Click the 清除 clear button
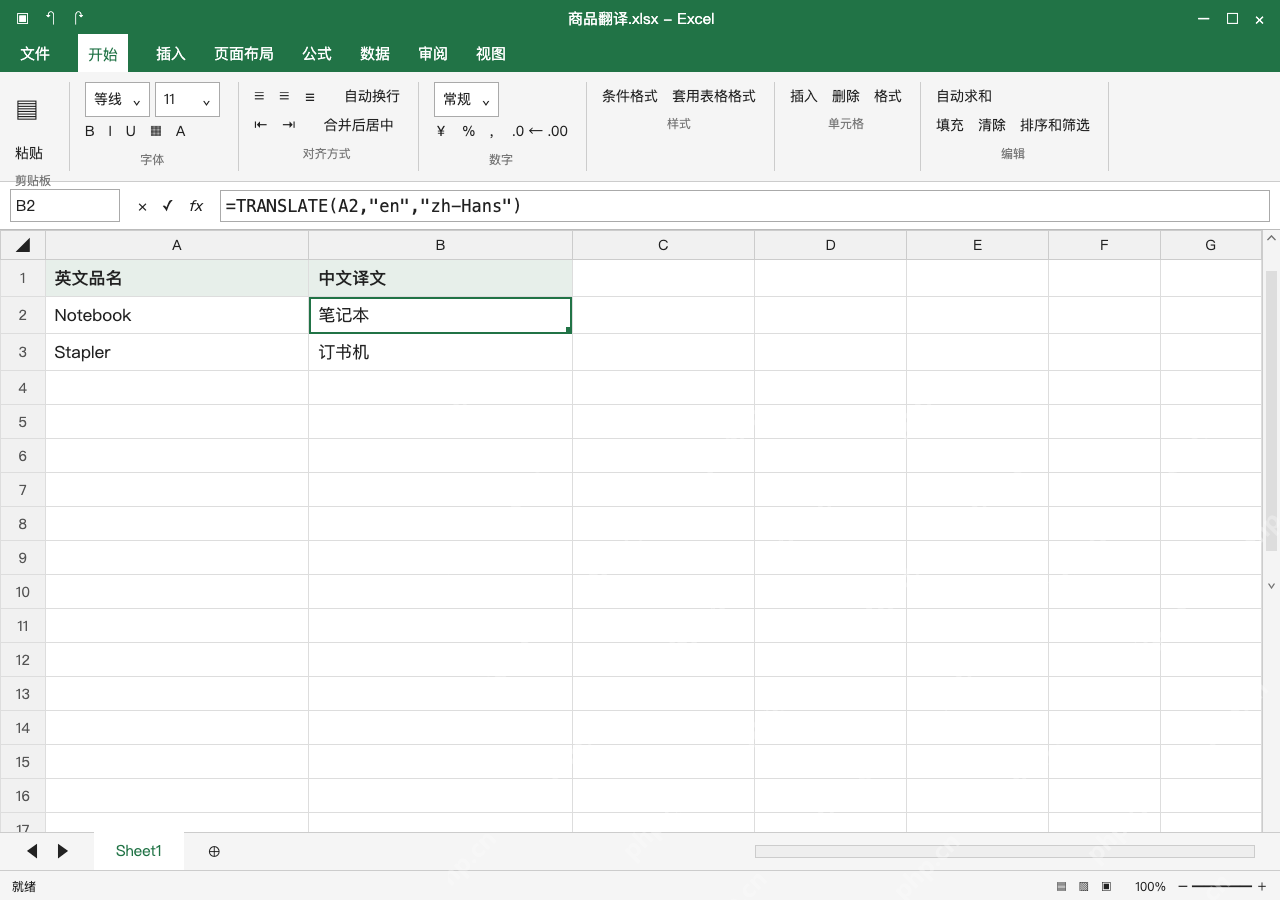The height and width of the screenshot is (900, 1280). tap(992, 125)
